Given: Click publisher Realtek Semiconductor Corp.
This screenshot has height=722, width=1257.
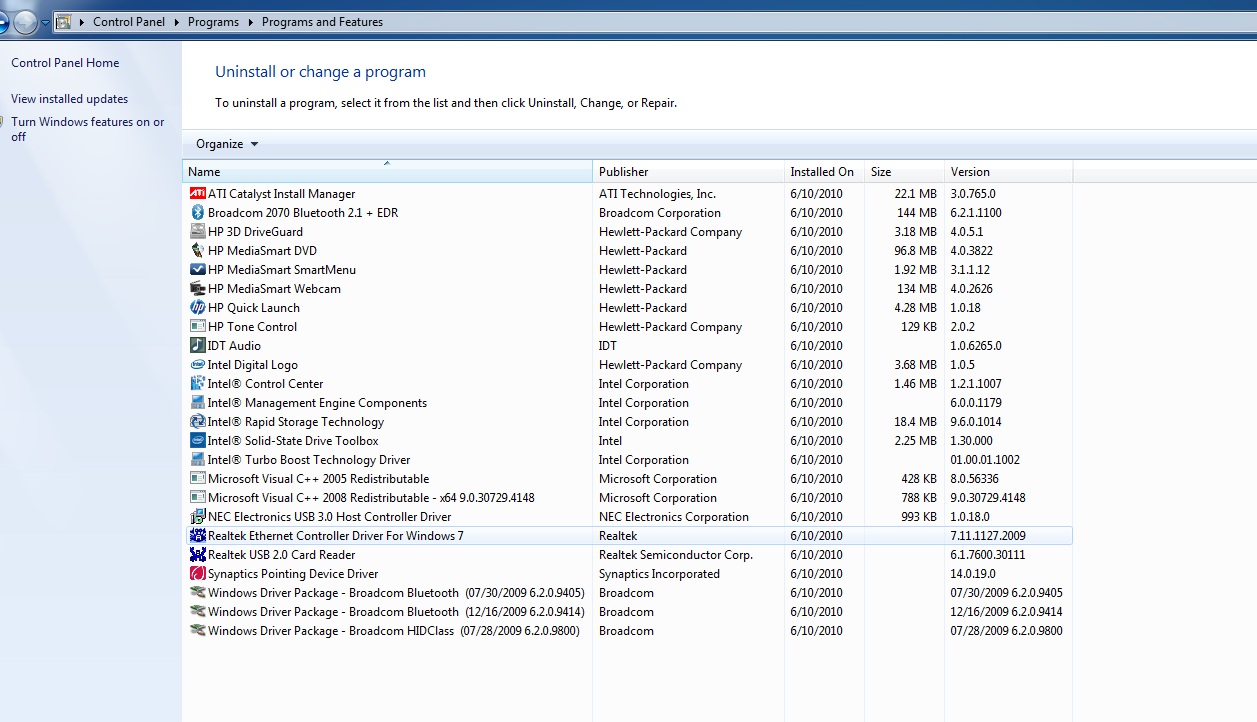Looking at the screenshot, I should [x=676, y=555].
